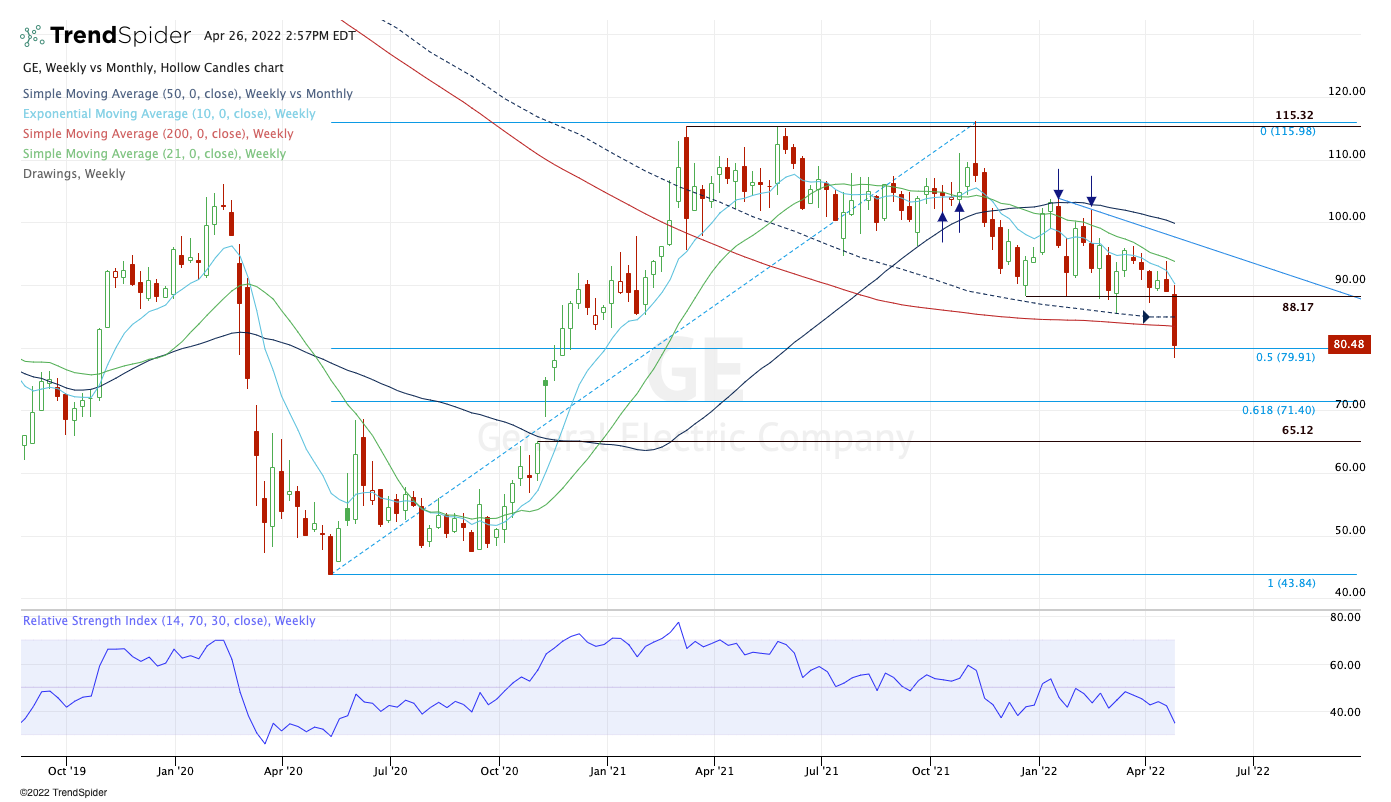Click the Apr '21 time axis label
This screenshot has height=802, width=1391.
click(714, 772)
